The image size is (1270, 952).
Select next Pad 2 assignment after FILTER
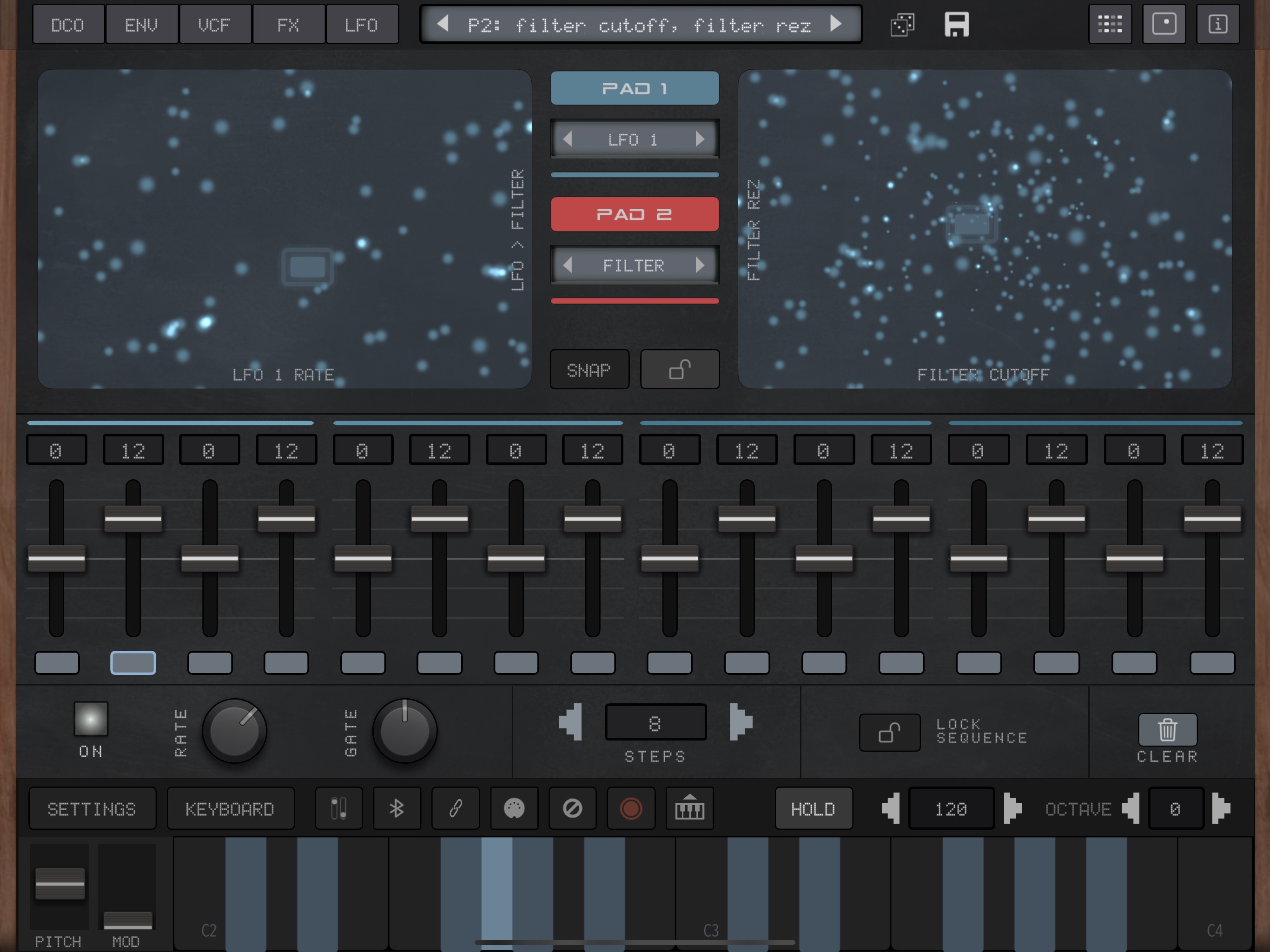(700, 264)
